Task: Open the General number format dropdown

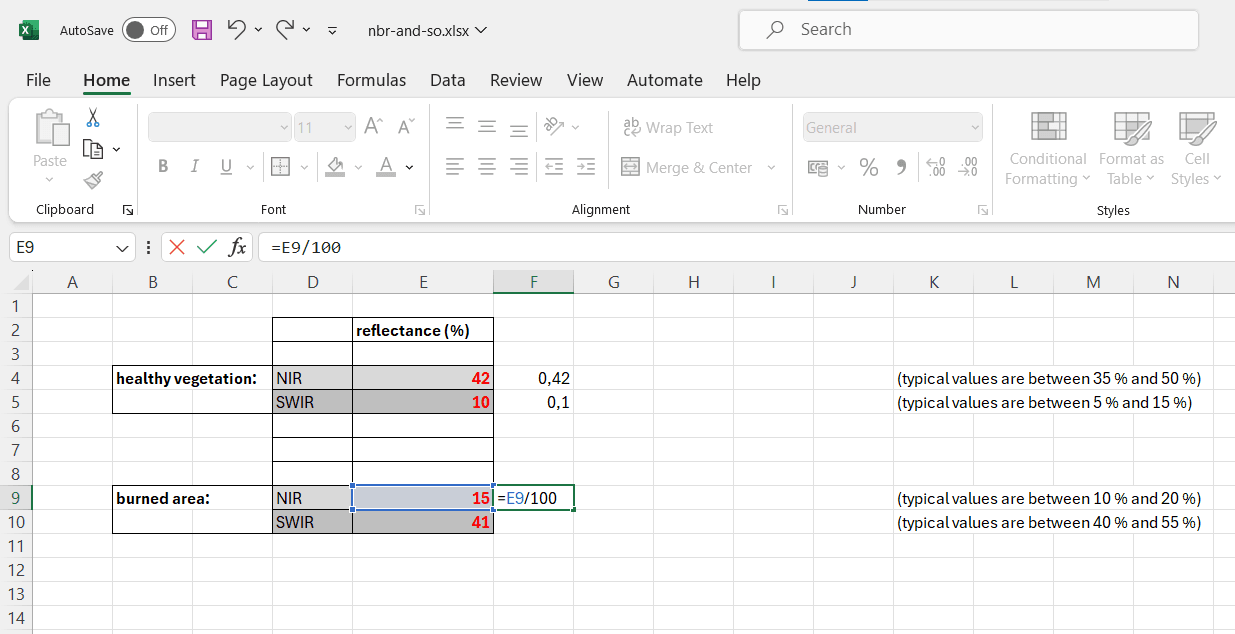Action: (x=974, y=128)
